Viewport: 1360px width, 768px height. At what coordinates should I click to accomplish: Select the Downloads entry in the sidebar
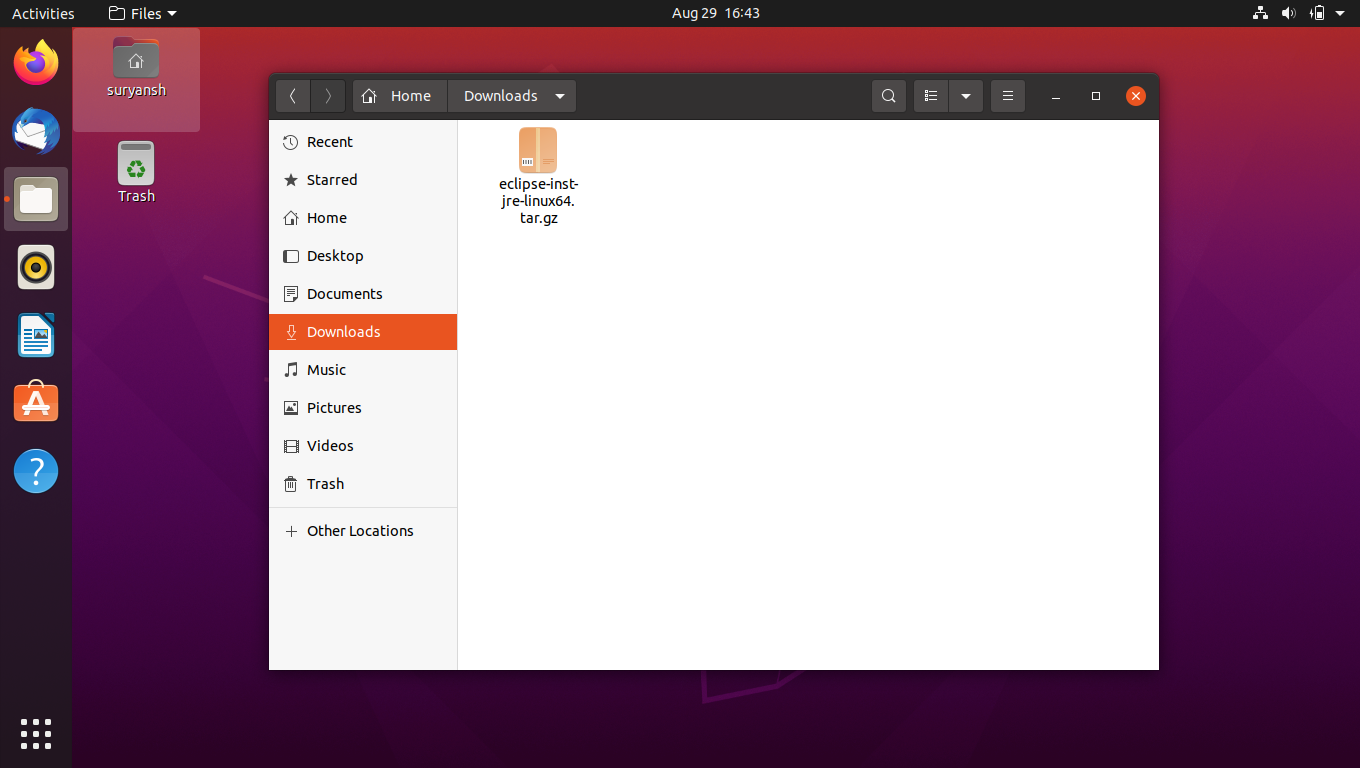coord(341,331)
